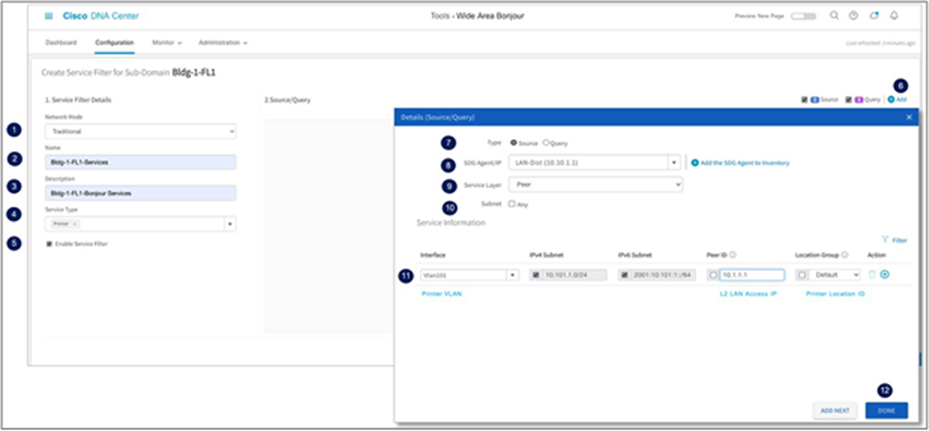Screen dimensions: 929x431
Task: Open the Network Mode Traditional dropdown
Action: [x=140, y=131]
